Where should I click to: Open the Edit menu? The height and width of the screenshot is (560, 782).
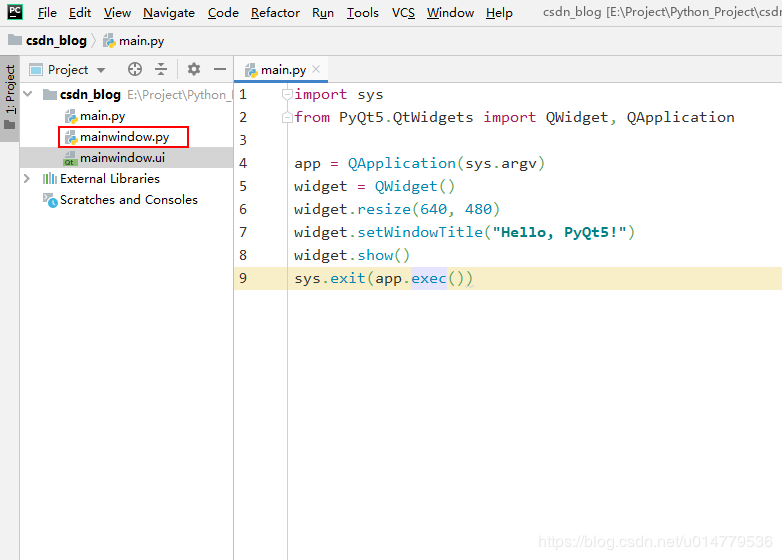[80, 12]
